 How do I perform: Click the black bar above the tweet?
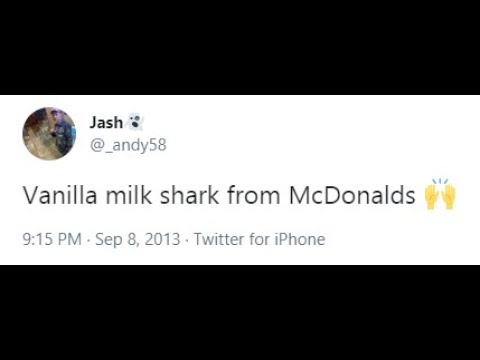(x=240, y=47)
